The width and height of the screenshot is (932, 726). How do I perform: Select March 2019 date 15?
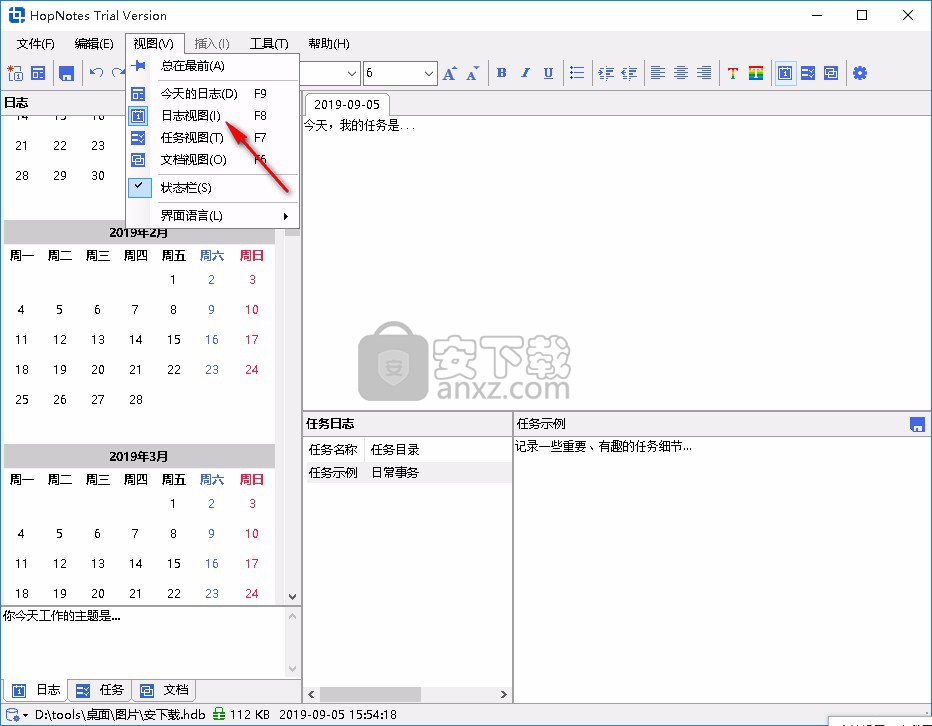click(x=174, y=564)
